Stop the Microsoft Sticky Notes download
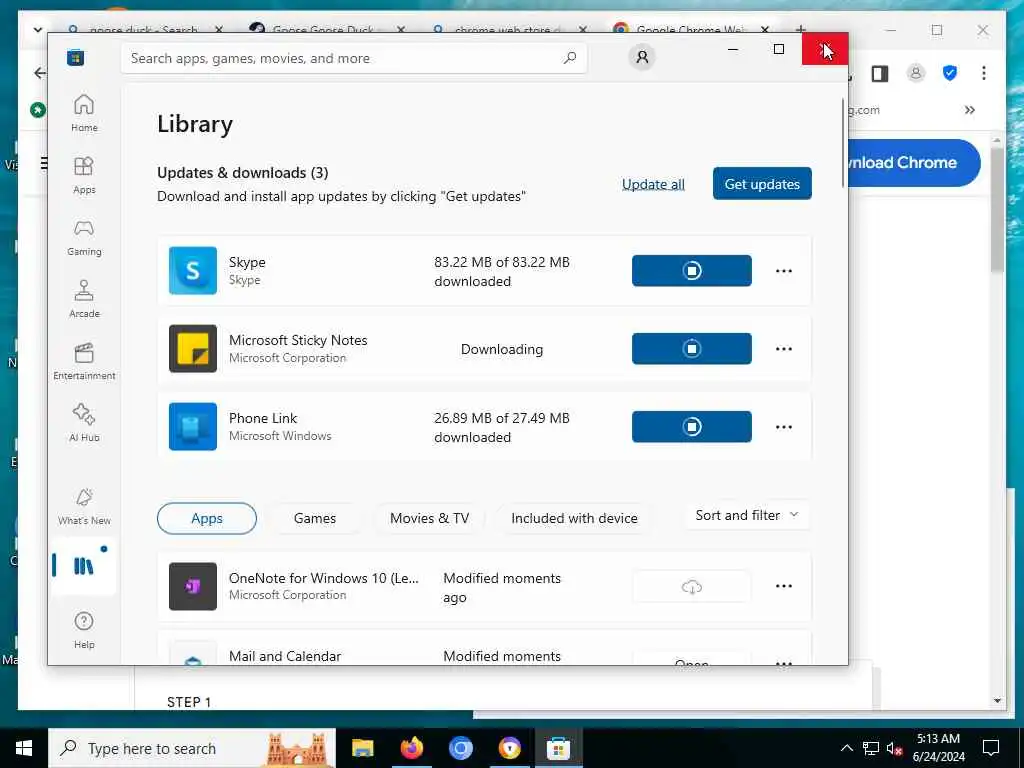Screen dimensions: 1024x768 (692, 349)
